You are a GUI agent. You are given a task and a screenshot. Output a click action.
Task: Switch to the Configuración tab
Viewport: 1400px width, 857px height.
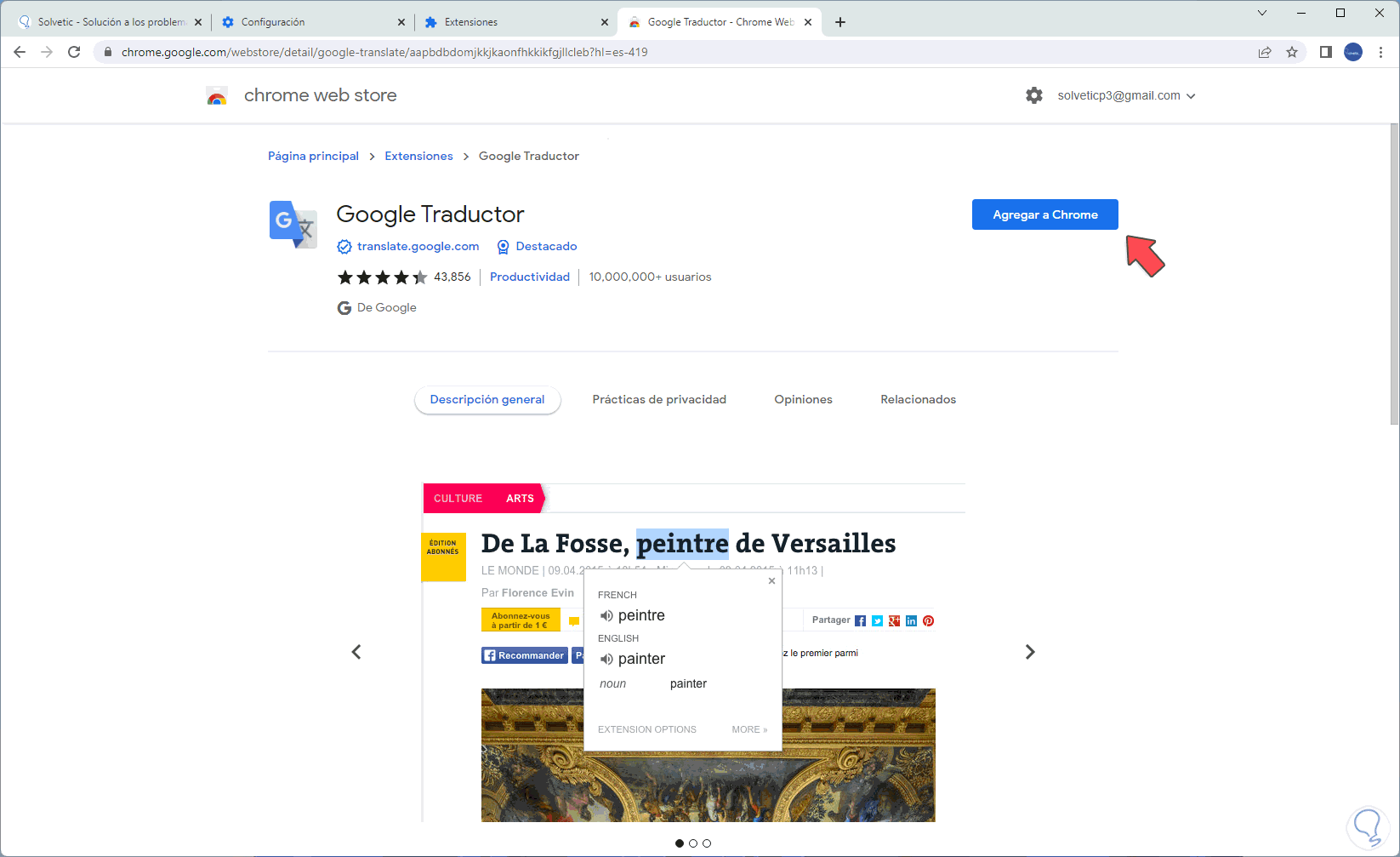click(x=312, y=22)
